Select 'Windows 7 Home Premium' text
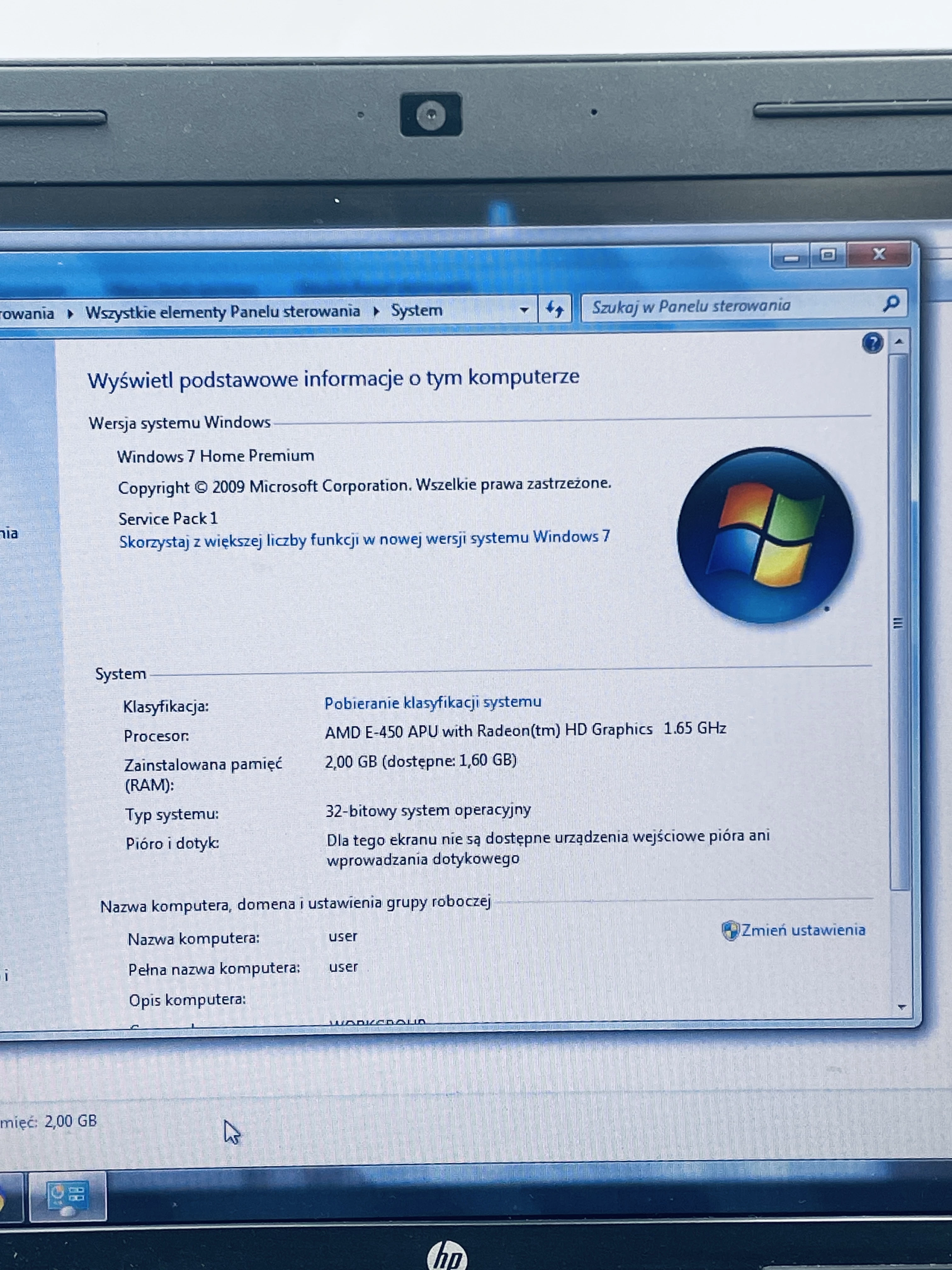 coord(216,456)
